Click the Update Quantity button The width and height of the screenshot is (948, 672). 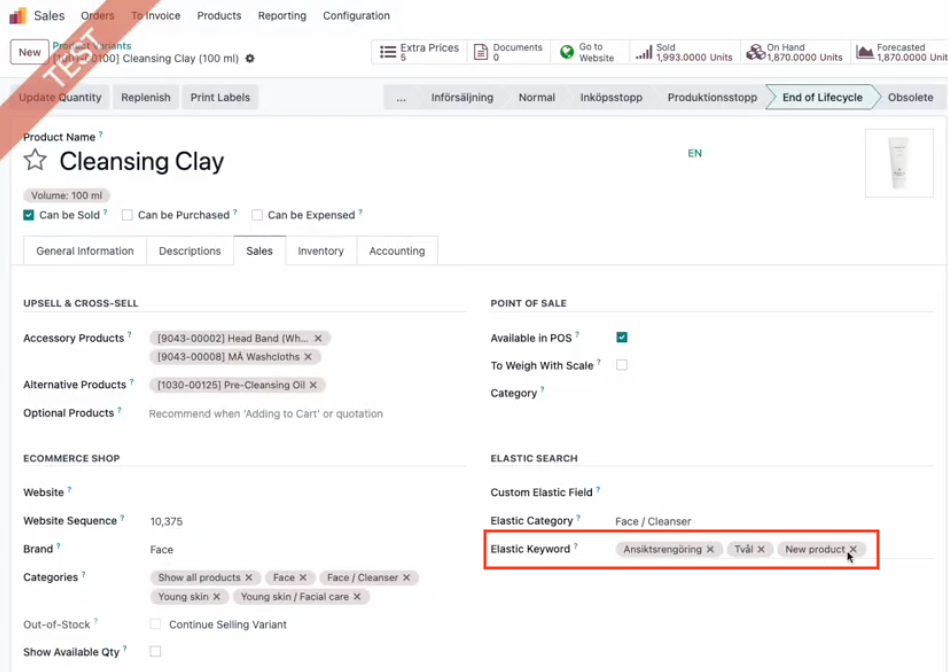click(x=60, y=97)
